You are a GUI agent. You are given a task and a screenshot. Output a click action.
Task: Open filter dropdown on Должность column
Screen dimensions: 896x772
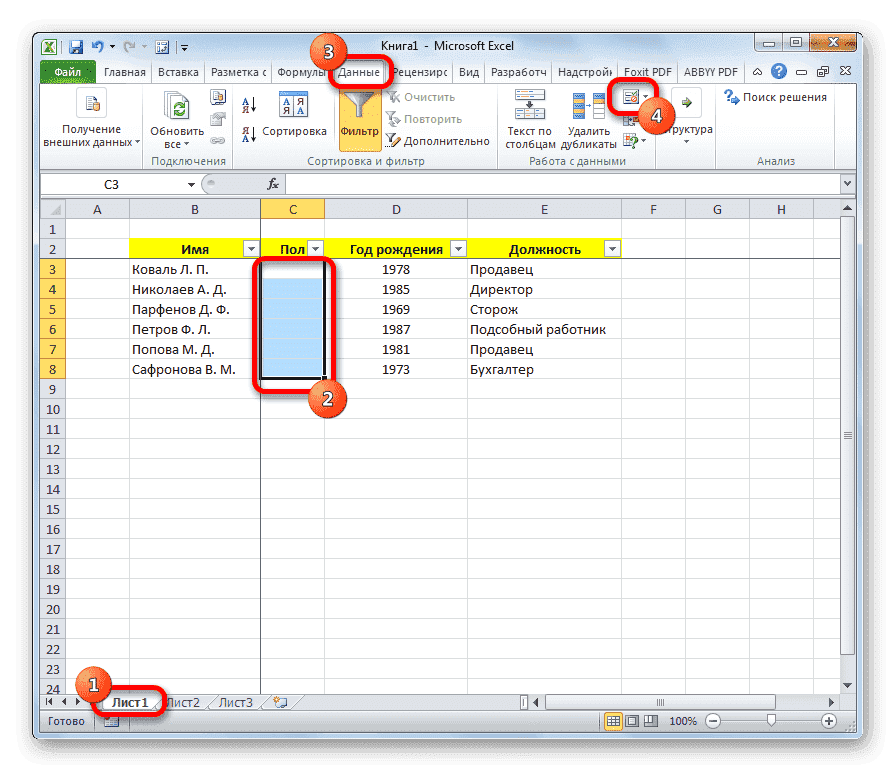click(612, 248)
